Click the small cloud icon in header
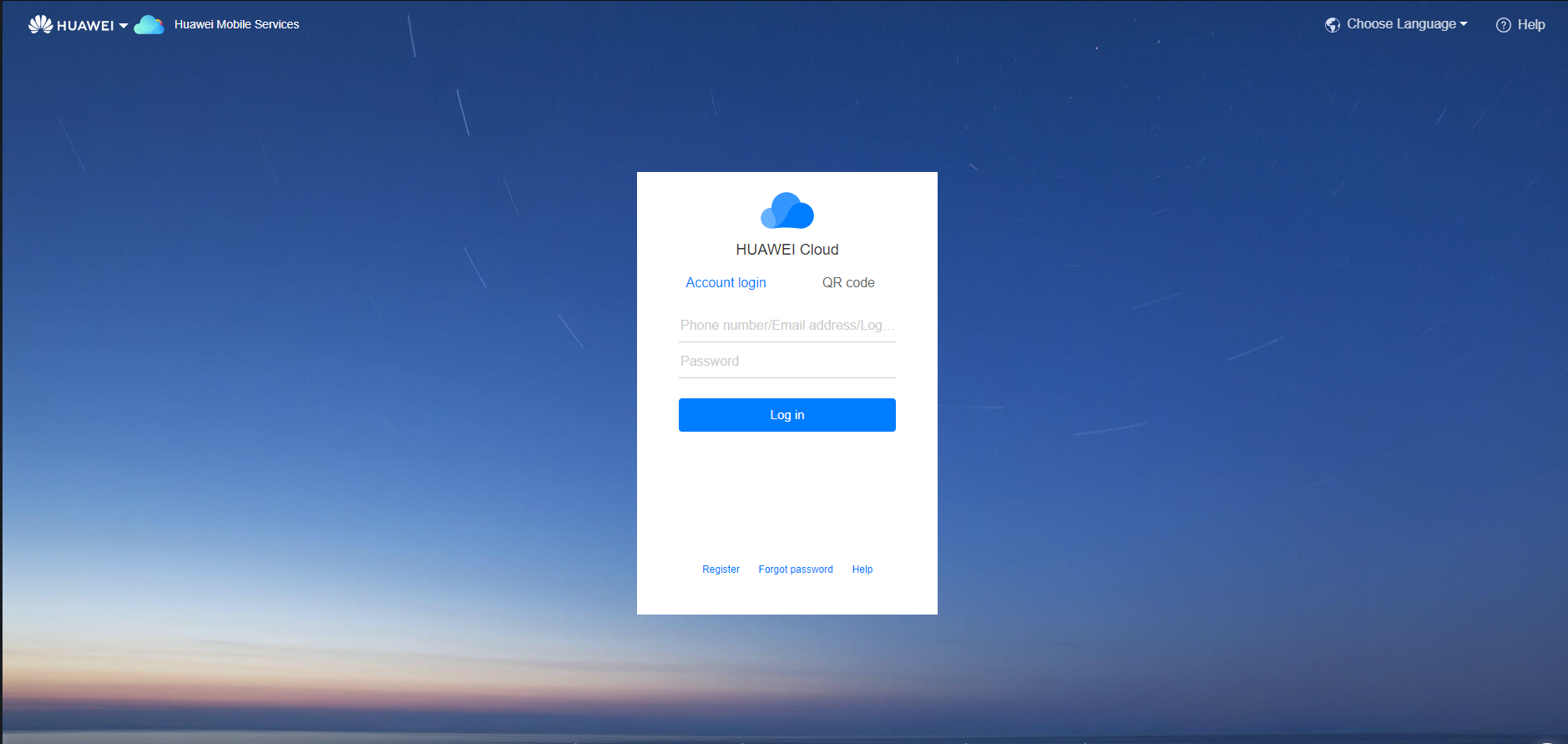The height and width of the screenshot is (744, 1568). (x=149, y=25)
